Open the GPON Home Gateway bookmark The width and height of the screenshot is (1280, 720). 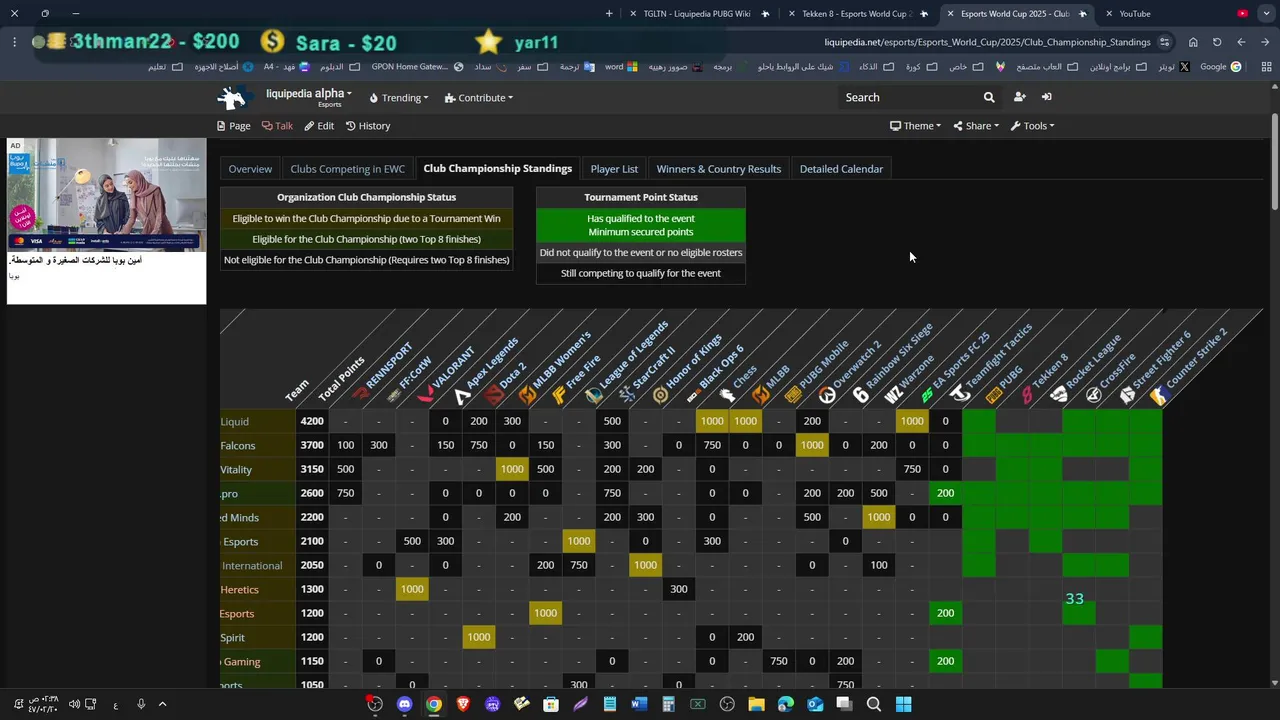click(416, 67)
